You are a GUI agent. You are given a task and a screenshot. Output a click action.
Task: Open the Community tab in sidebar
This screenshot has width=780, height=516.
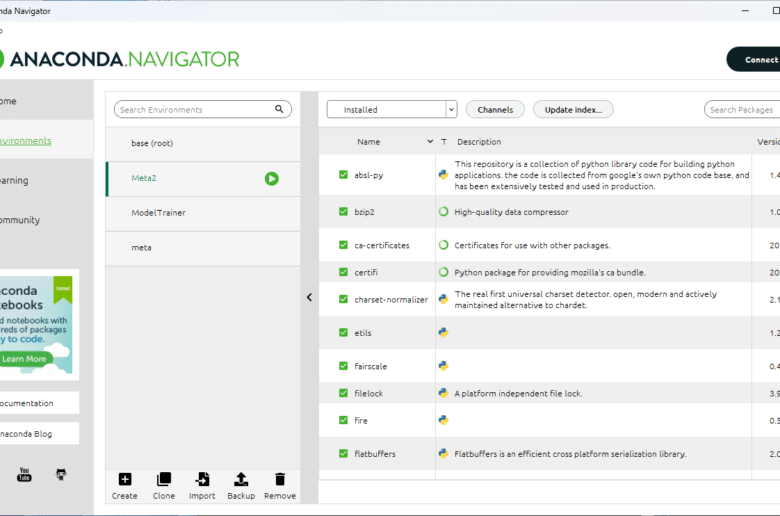[45, 220]
